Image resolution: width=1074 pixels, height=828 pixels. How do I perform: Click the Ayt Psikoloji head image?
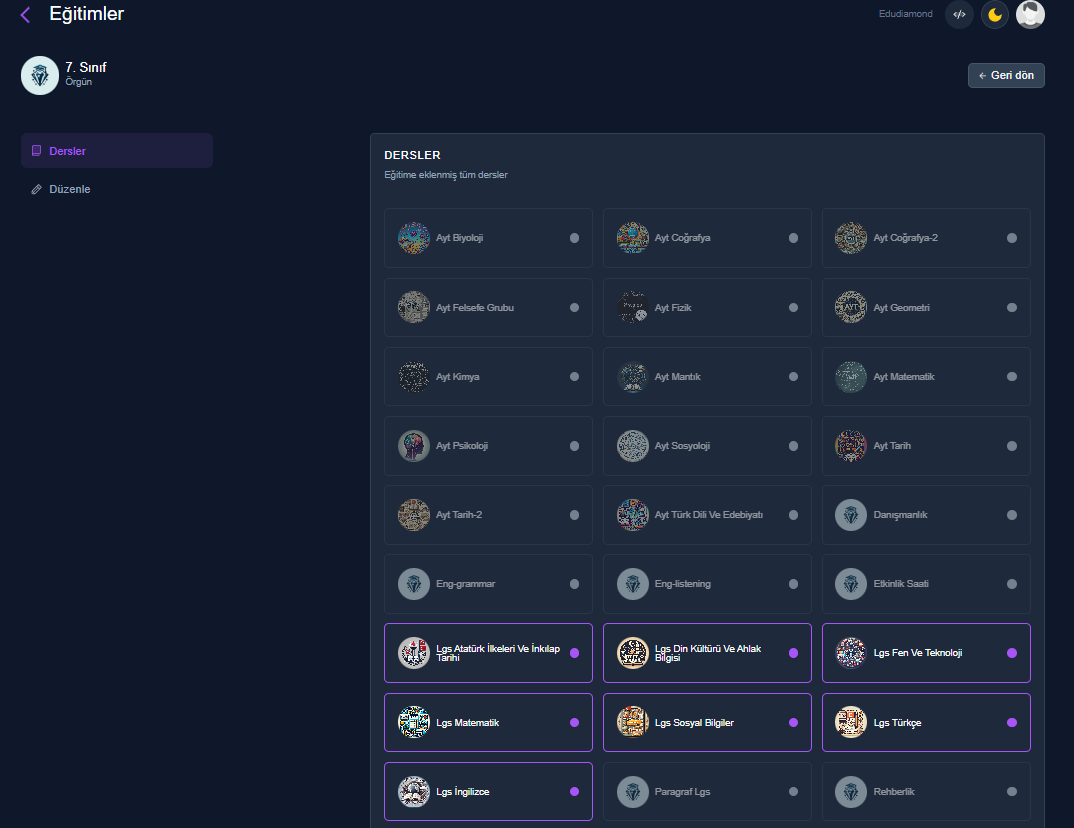click(x=414, y=446)
